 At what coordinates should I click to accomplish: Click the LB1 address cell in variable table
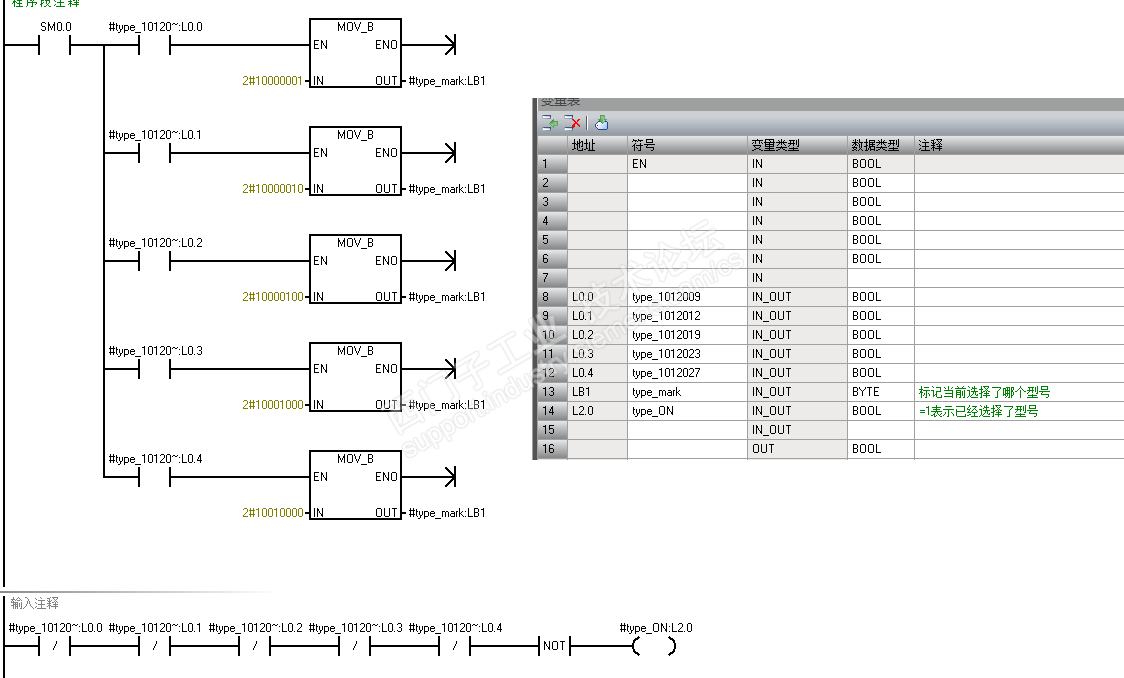point(597,392)
